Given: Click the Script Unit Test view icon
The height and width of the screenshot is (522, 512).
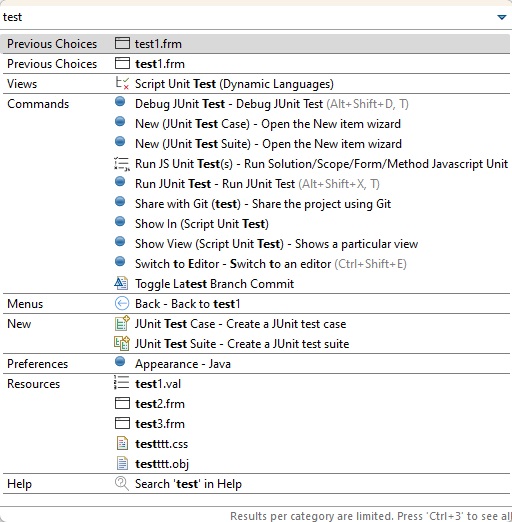Looking at the screenshot, I should [122, 83].
